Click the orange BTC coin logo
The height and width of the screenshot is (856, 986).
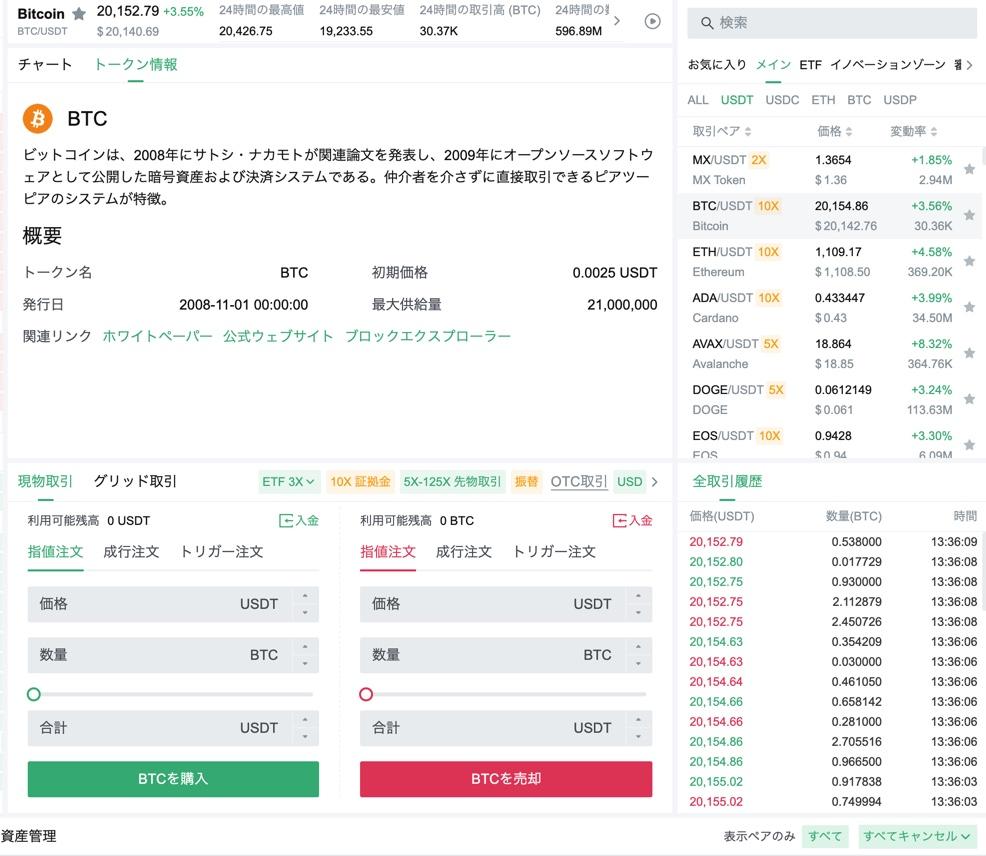[38, 118]
